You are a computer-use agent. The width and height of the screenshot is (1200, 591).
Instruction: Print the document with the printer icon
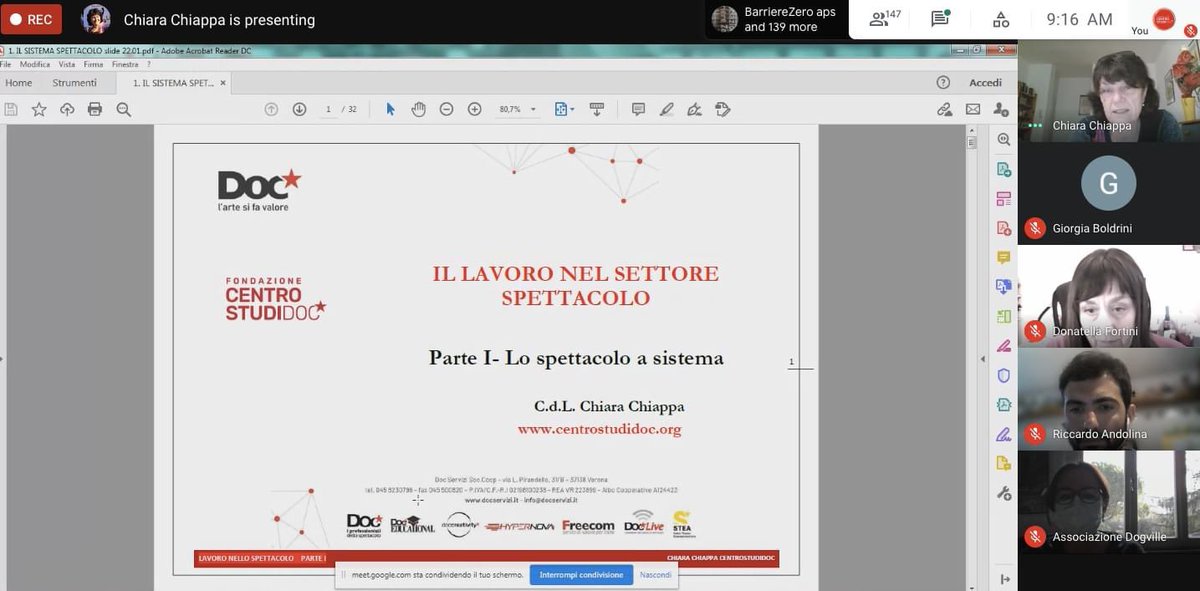pos(95,109)
